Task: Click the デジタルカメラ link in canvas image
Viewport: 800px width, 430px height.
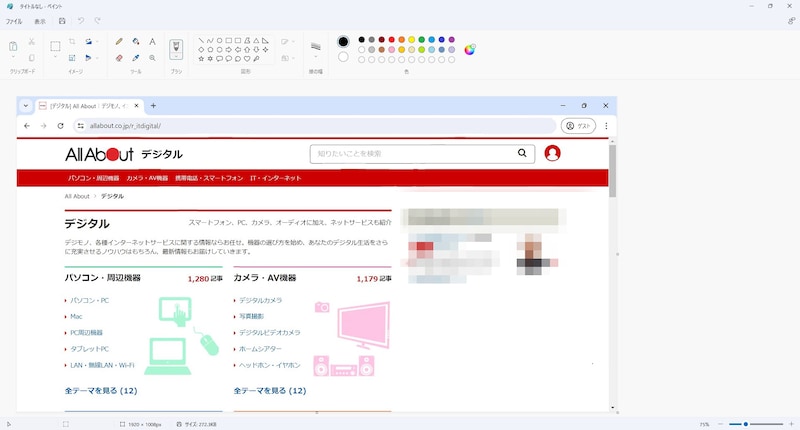Action: click(260, 300)
